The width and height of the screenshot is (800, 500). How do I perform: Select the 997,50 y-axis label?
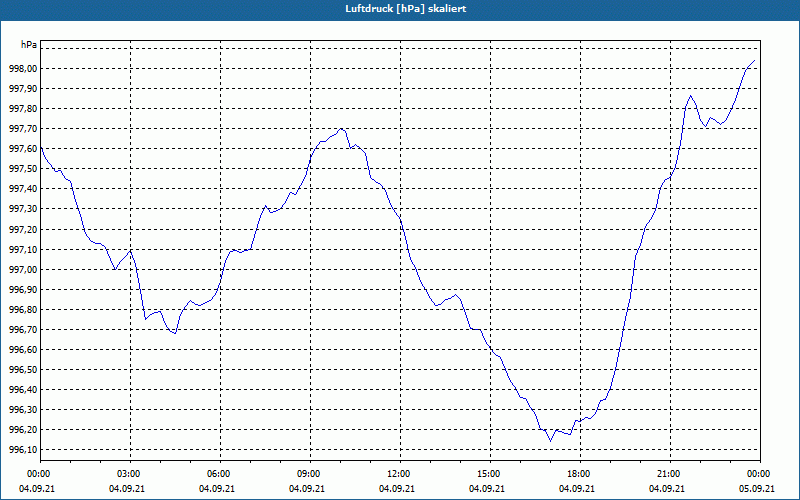click(x=23, y=169)
